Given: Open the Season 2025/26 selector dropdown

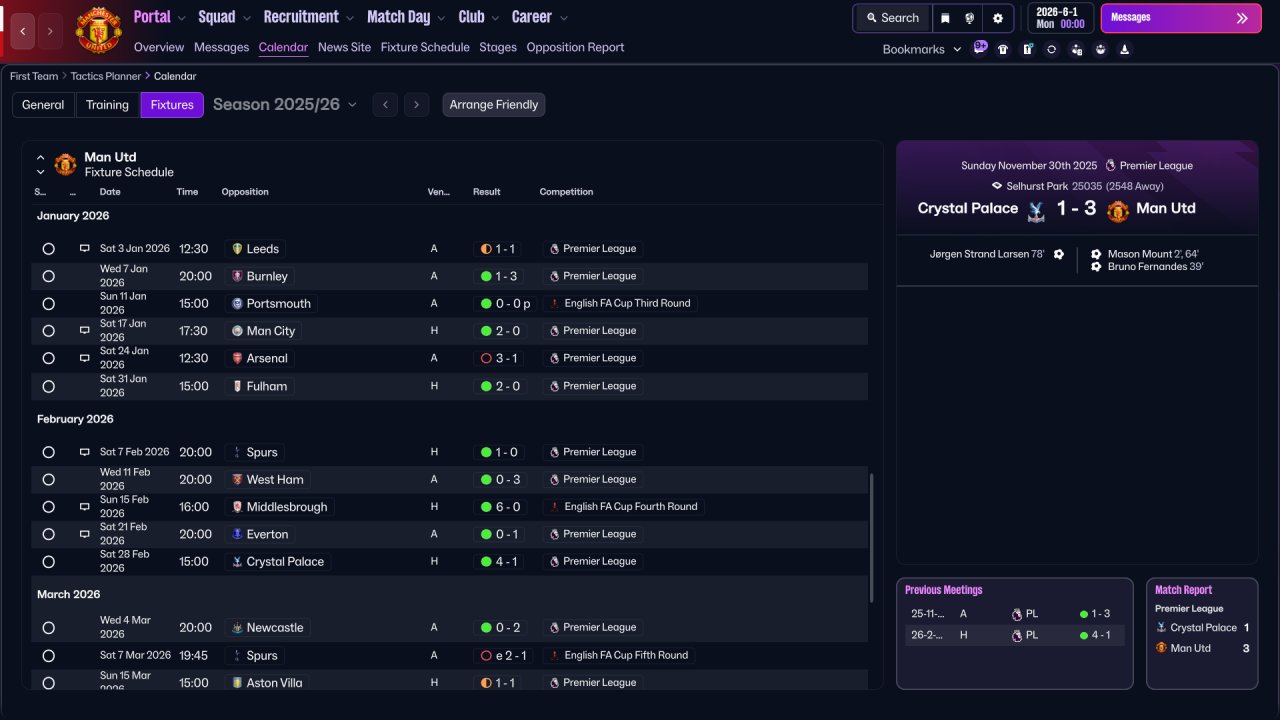Looking at the screenshot, I should [285, 105].
